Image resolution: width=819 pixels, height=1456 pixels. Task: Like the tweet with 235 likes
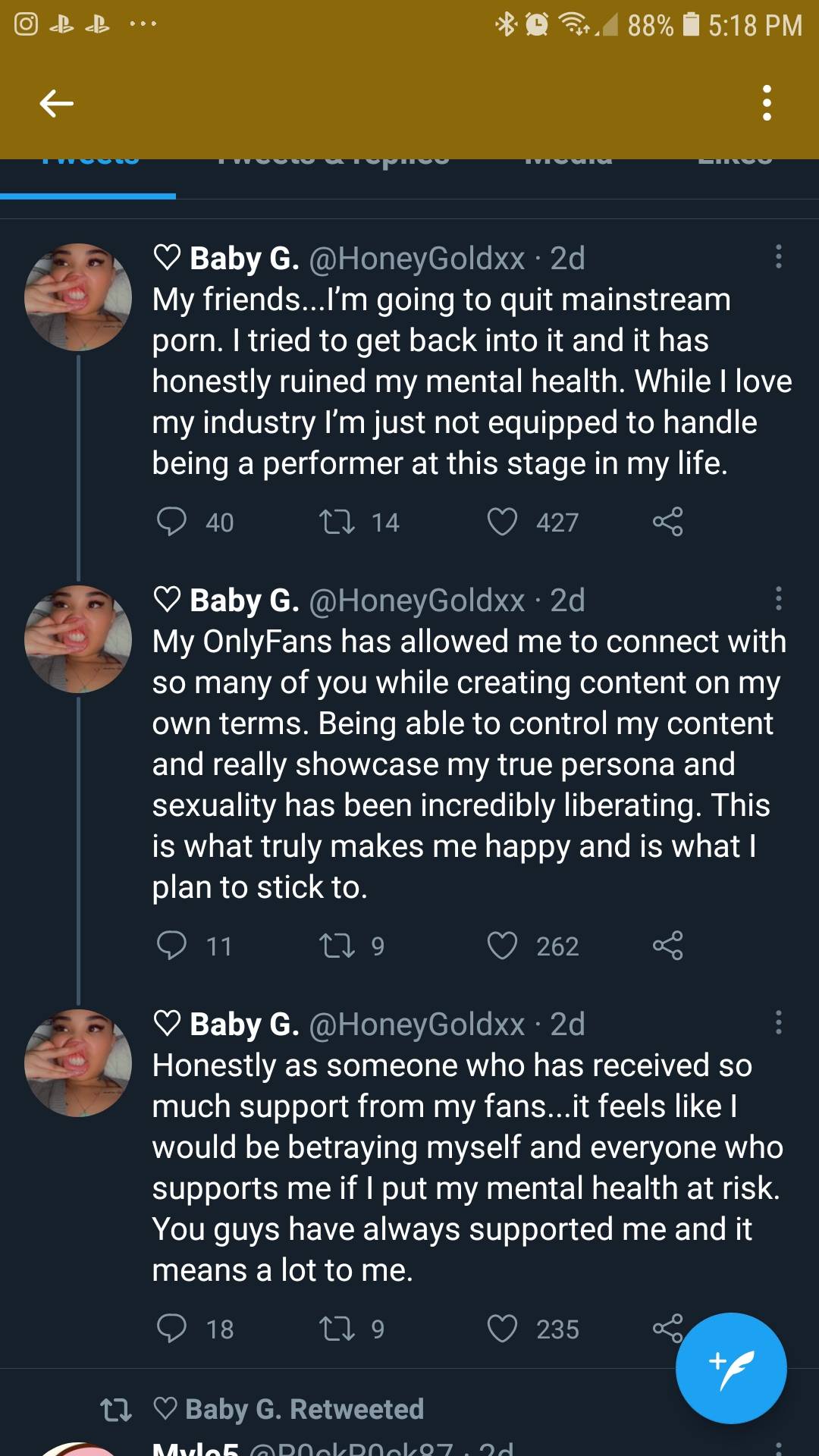(x=502, y=1329)
